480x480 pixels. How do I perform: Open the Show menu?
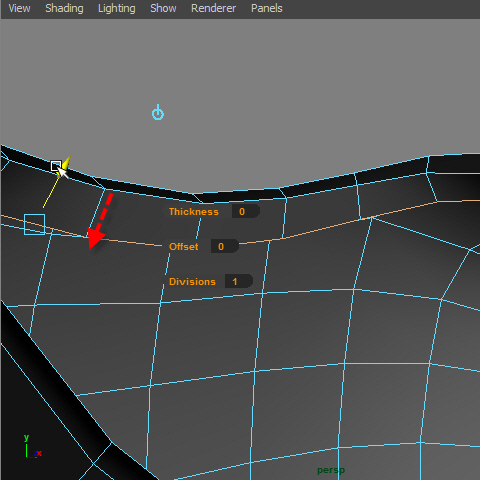pos(163,8)
